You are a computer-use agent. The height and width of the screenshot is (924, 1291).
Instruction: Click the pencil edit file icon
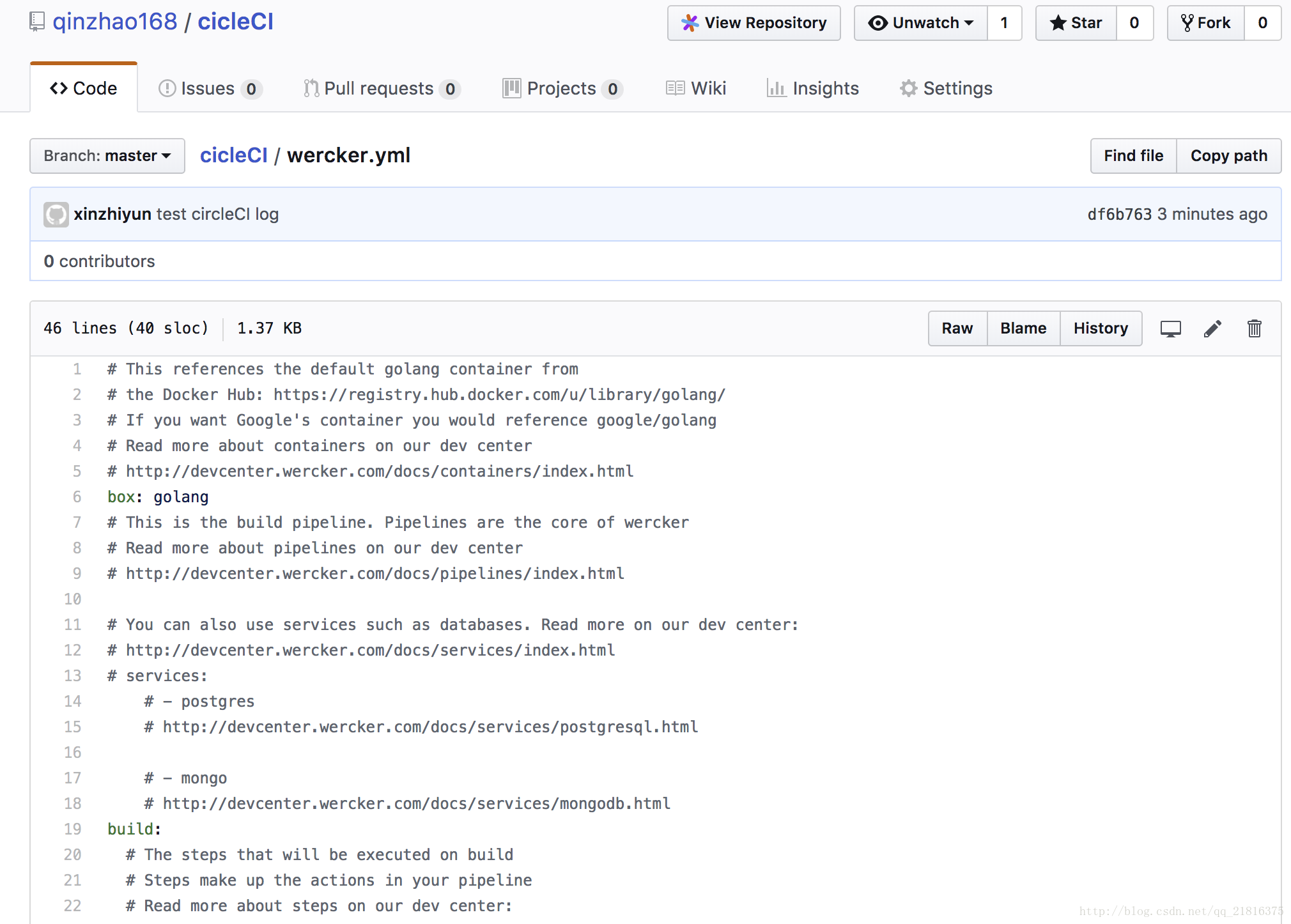1212,328
